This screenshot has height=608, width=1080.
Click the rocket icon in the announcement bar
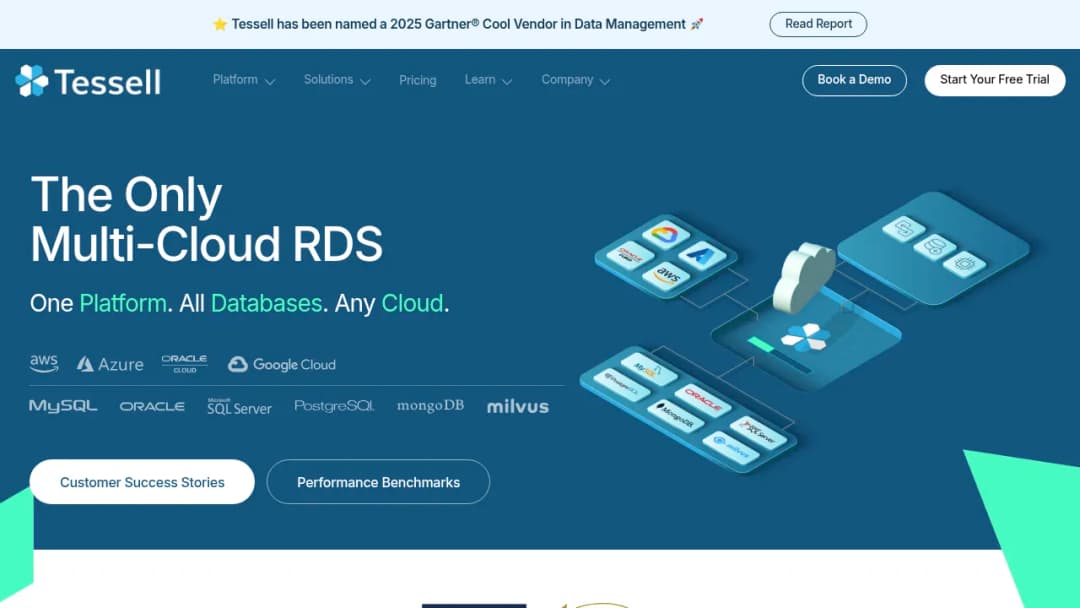pos(697,24)
